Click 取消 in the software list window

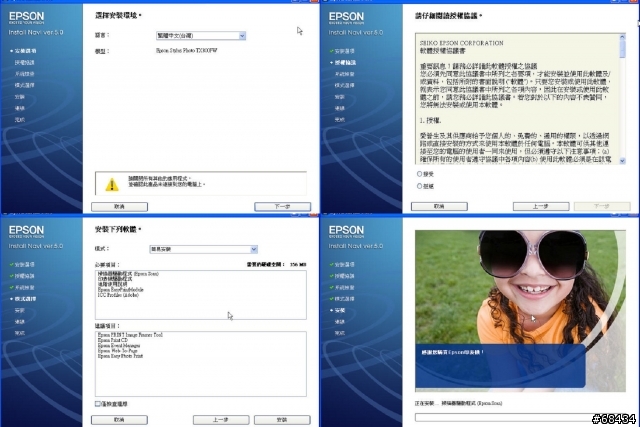coord(119,420)
